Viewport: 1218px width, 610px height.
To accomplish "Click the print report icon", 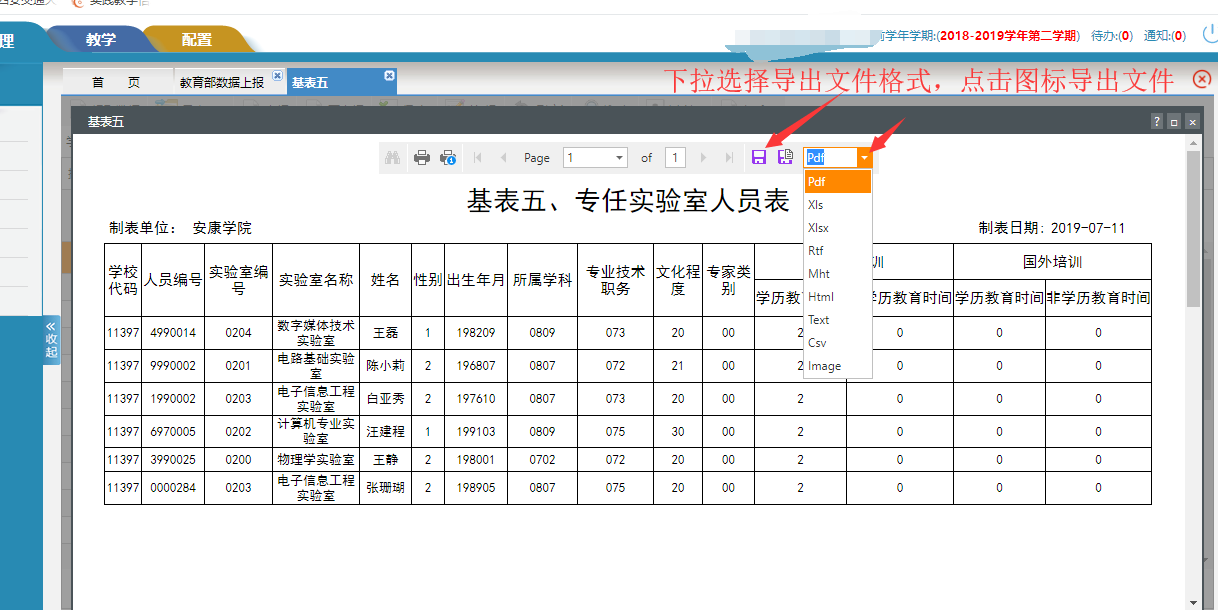I will click(422, 158).
